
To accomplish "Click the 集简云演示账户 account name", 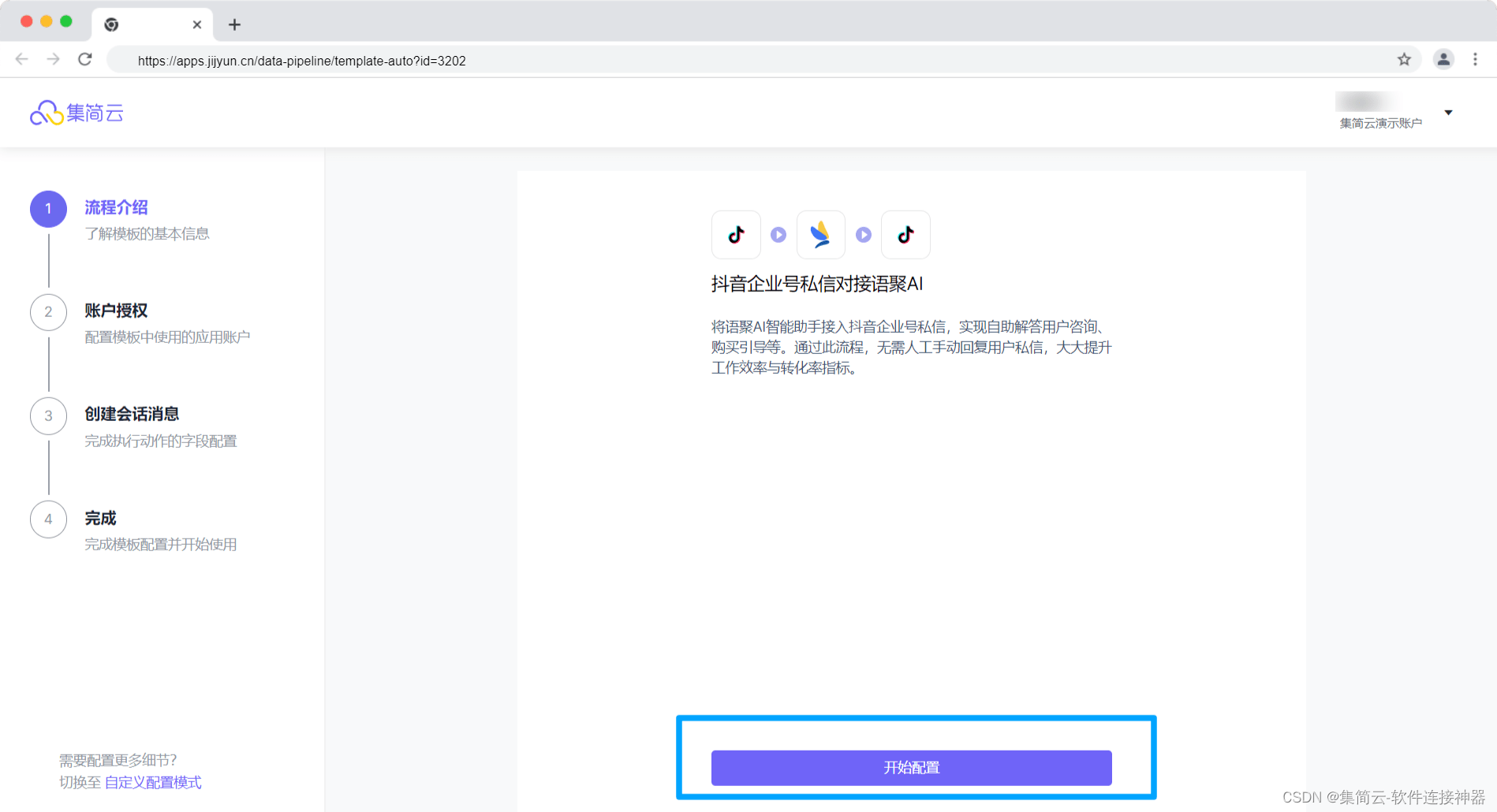I will (x=1380, y=123).
